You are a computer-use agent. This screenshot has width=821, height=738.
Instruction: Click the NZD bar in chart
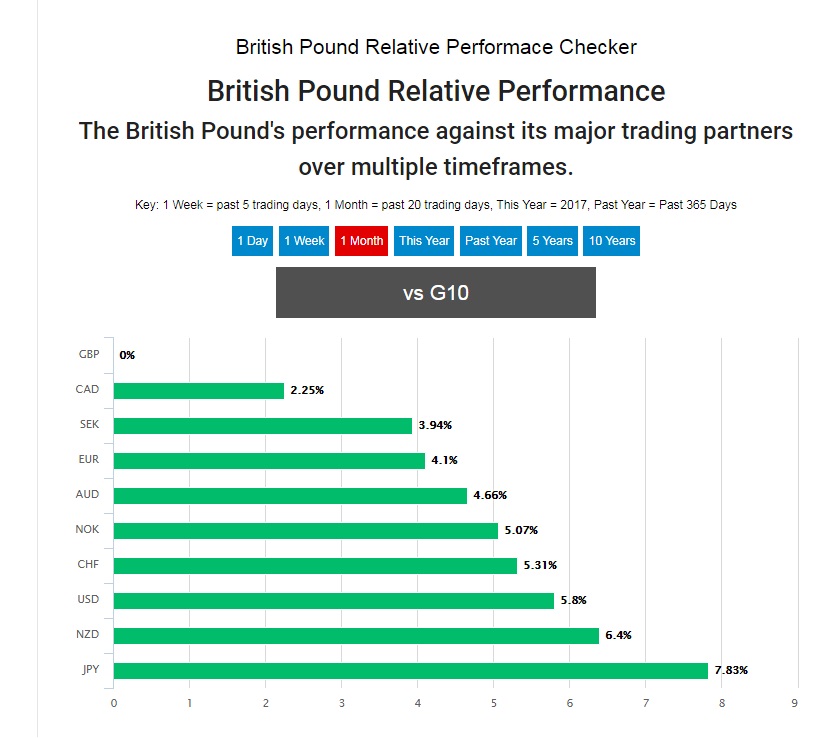tap(356, 635)
